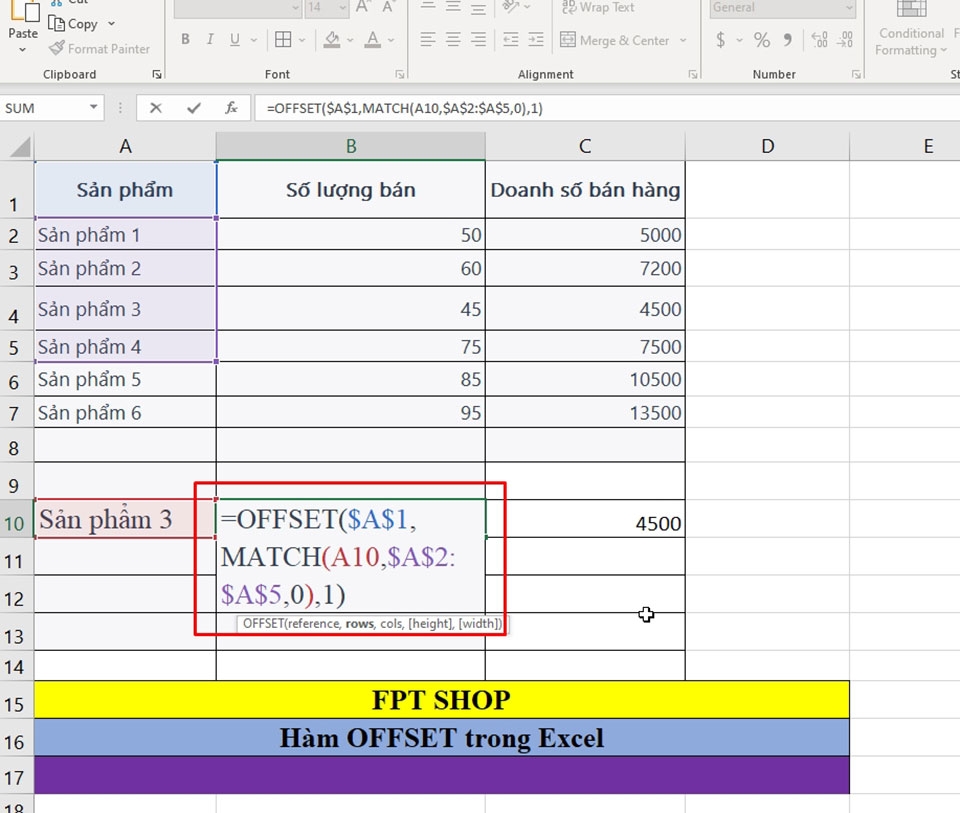The height and width of the screenshot is (813, 960).
Task: Open Alignment Settings dialog launcher
Action: click(x=692, y=75)
